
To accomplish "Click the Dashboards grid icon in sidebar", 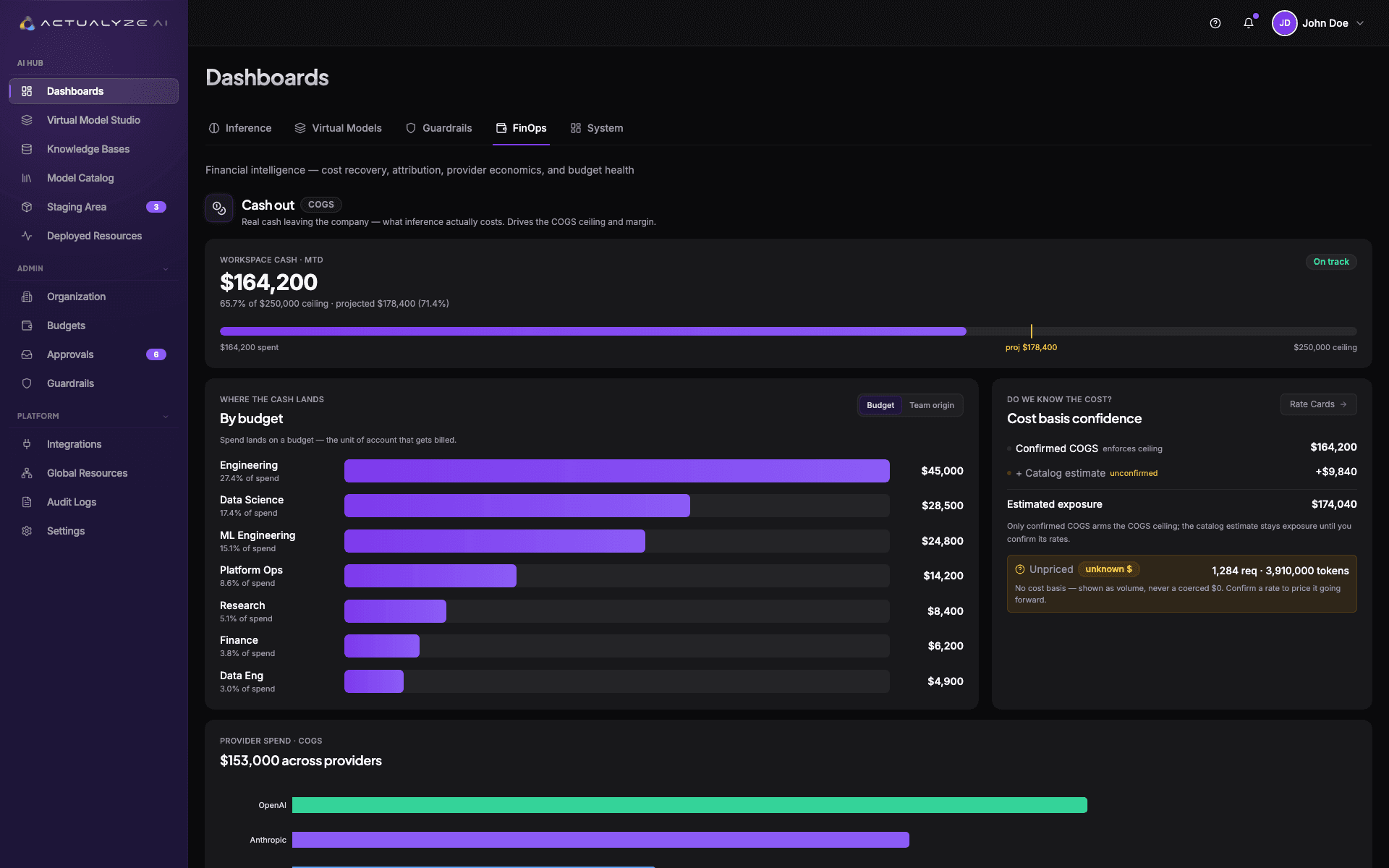I will pos(27,91).
